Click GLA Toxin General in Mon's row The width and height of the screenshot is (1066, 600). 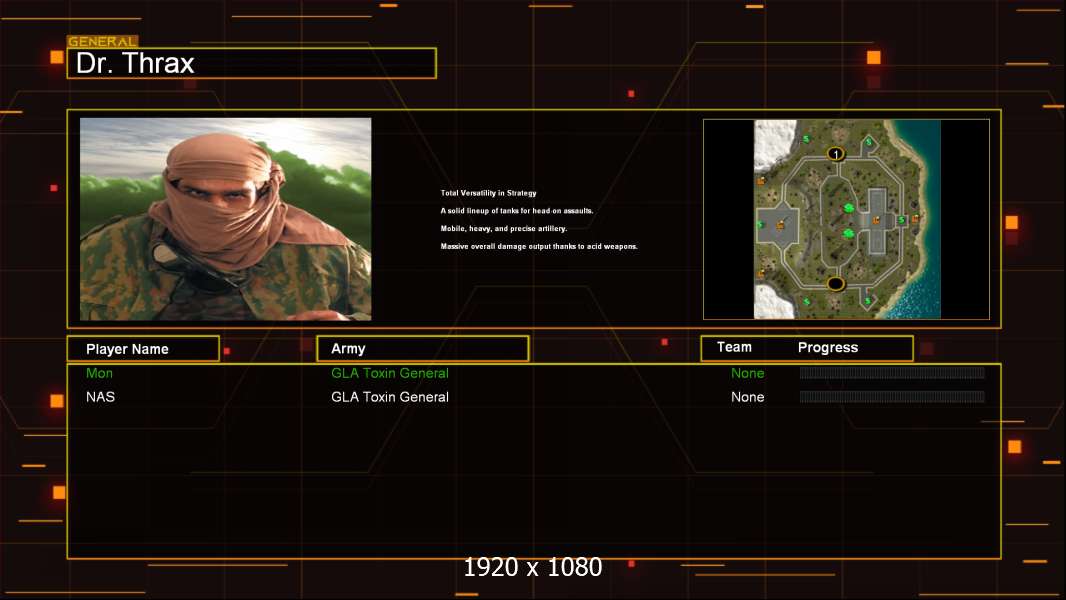[x=390, y=373]
